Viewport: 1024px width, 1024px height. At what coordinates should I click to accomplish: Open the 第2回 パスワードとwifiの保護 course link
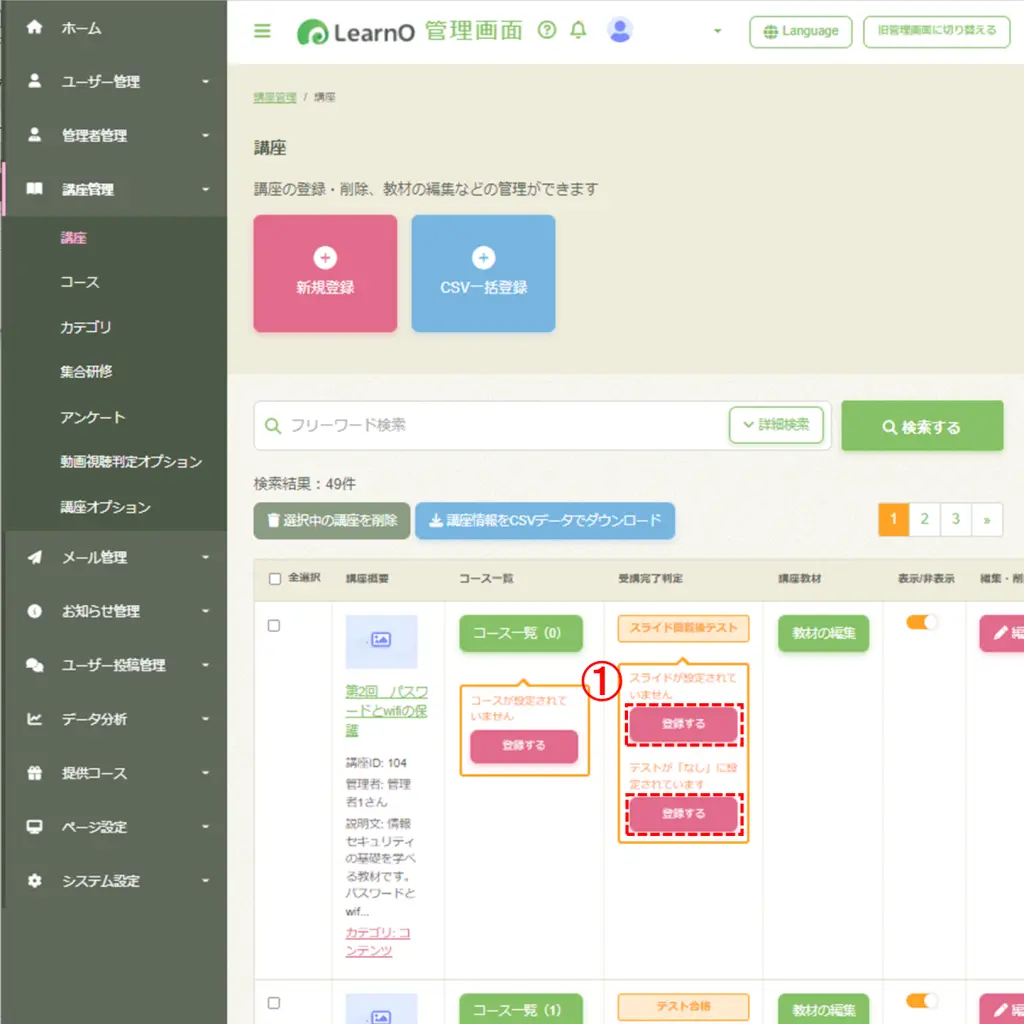386,711
